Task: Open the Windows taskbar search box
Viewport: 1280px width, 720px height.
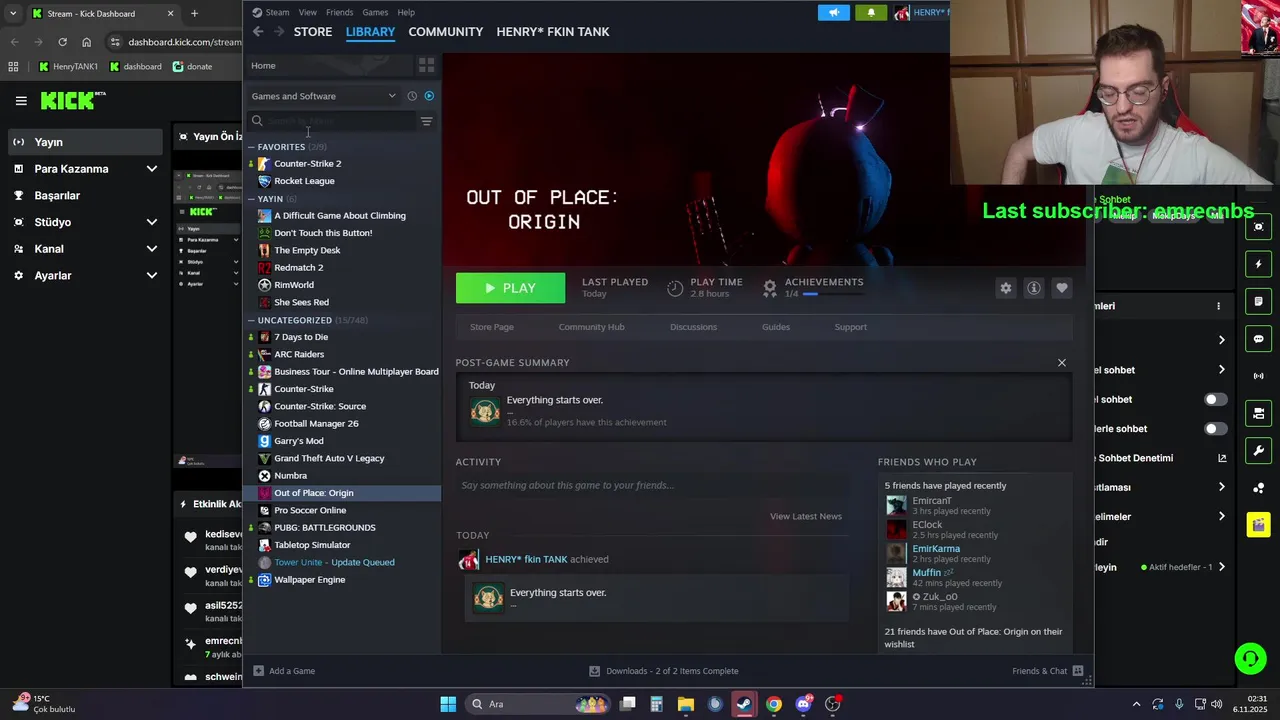Action: 538,704
